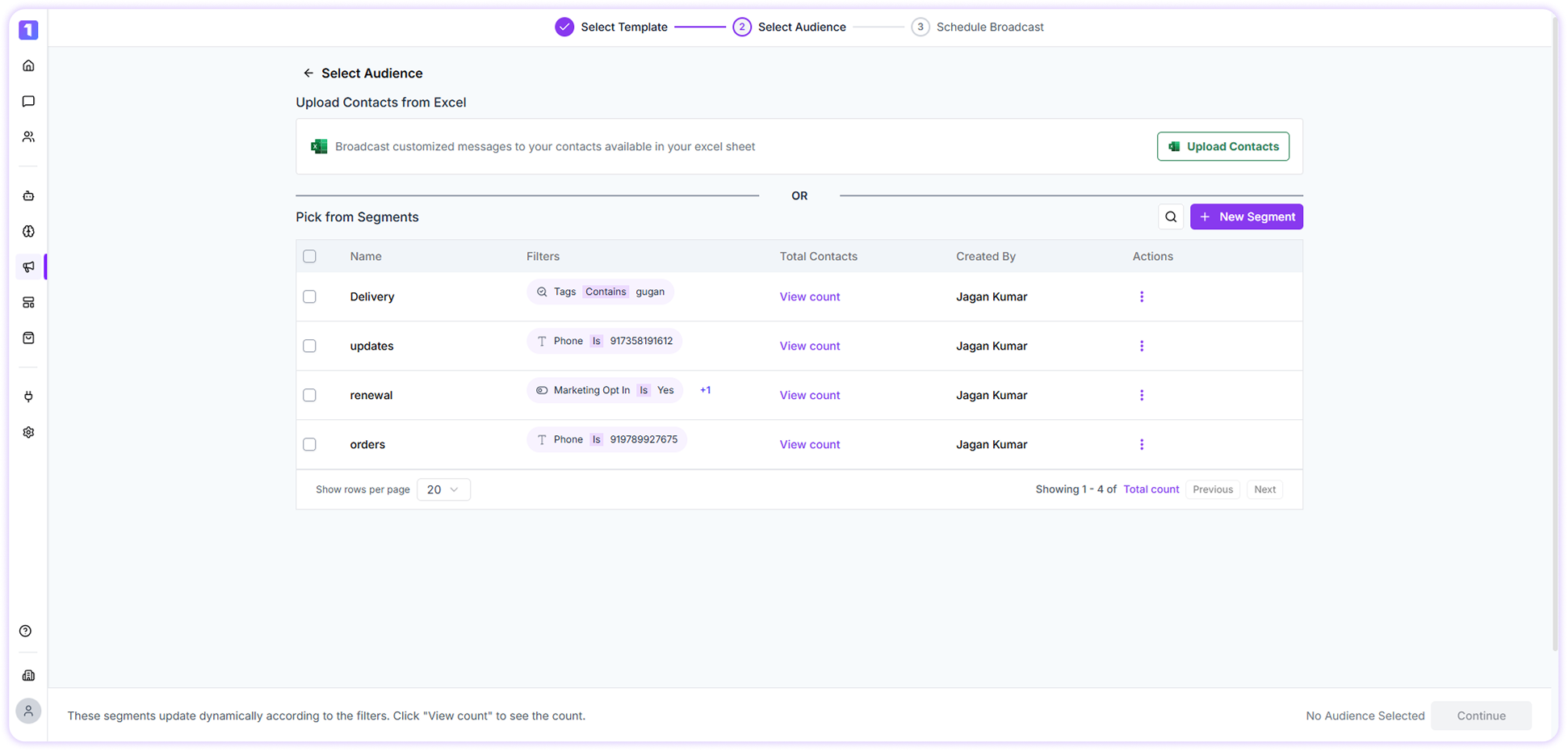Click the Tags Contains gugan filter chip
The width and height of the screenshot is (1568, 751).
click(x=601, y=292)
